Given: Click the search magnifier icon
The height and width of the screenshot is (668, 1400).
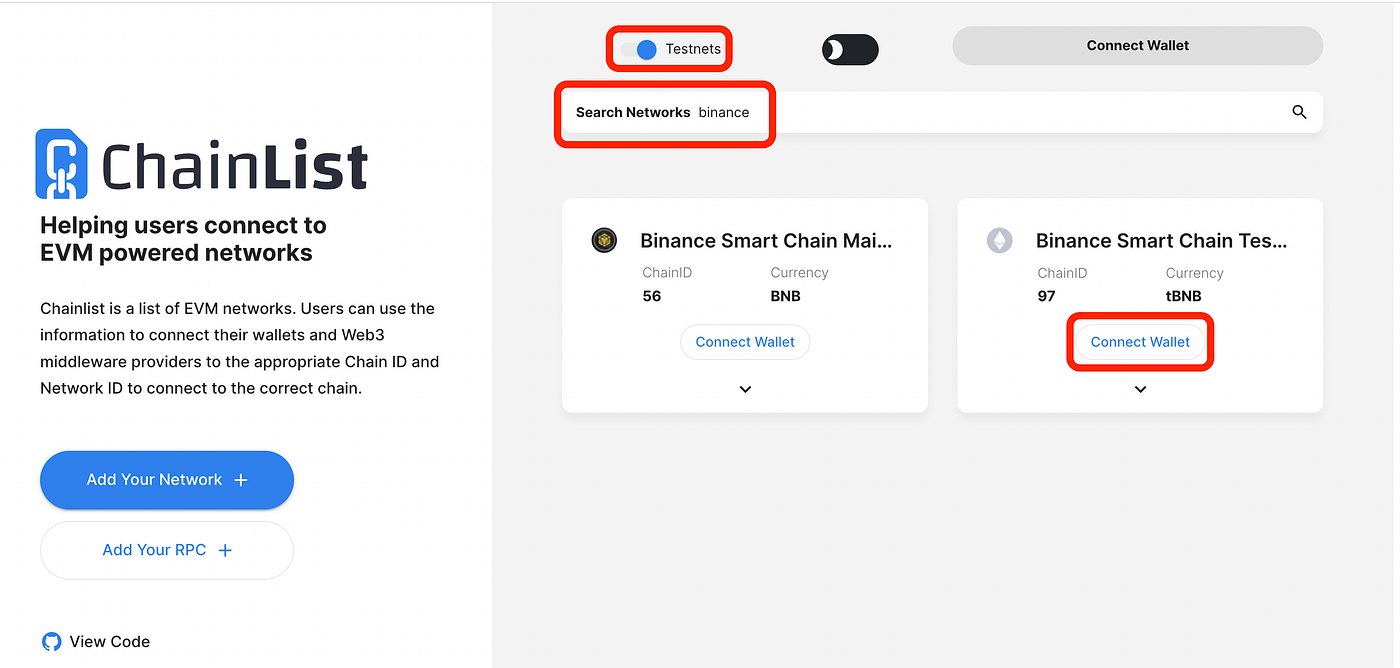Looking at the screenshot, I should click(x=1299, y=112).
